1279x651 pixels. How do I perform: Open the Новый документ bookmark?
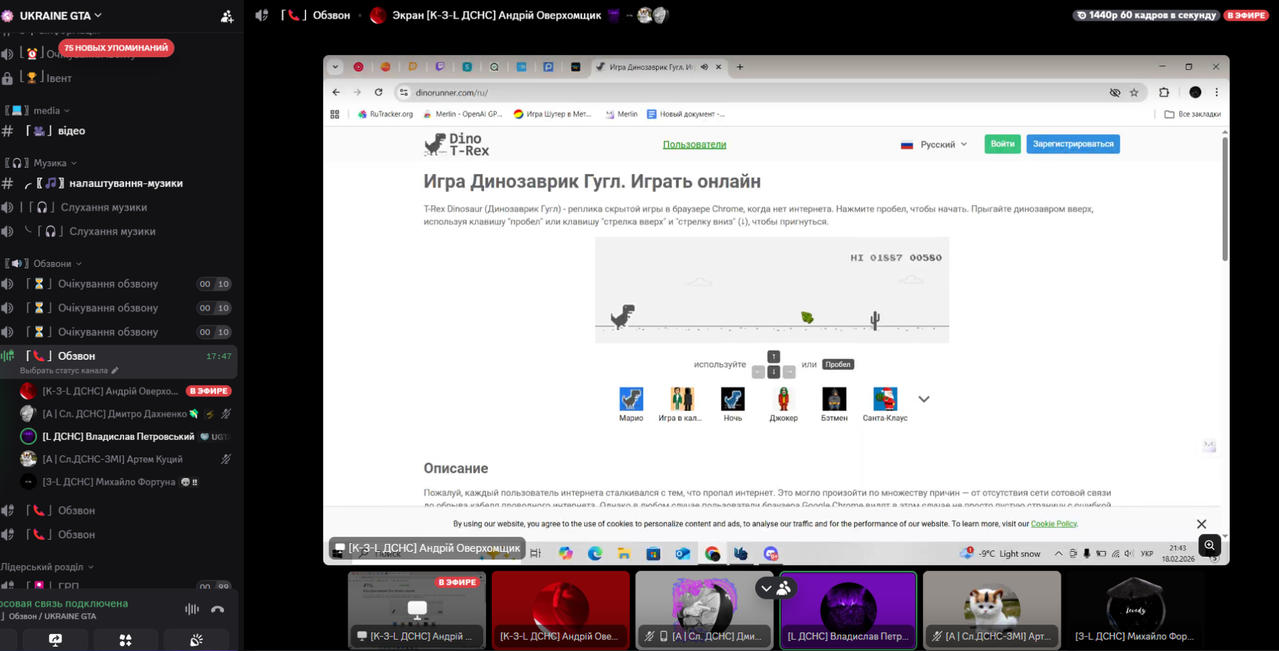686,115
